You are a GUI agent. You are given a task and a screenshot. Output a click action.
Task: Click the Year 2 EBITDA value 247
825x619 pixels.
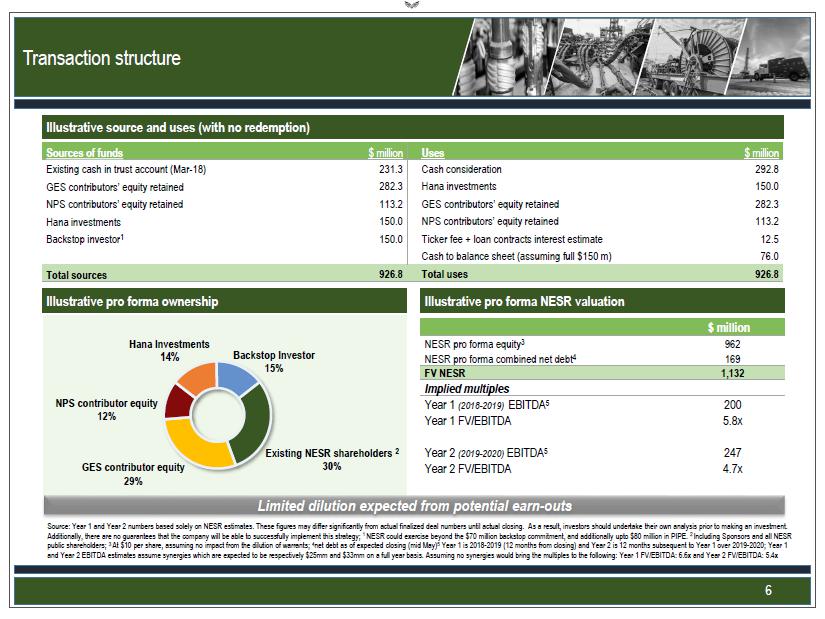(x=732, y=453)
